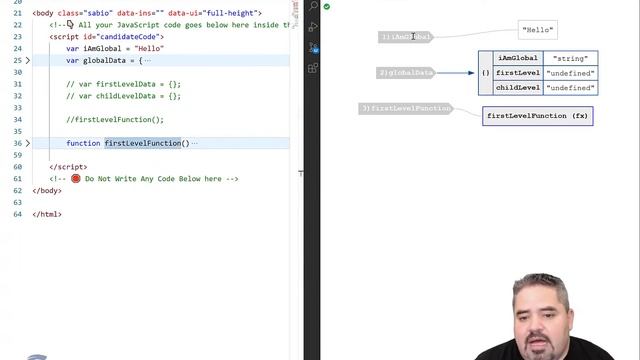
Task: Click closing </body> tag on line 62
Action: pyautogui.click(x=47, y=191)
